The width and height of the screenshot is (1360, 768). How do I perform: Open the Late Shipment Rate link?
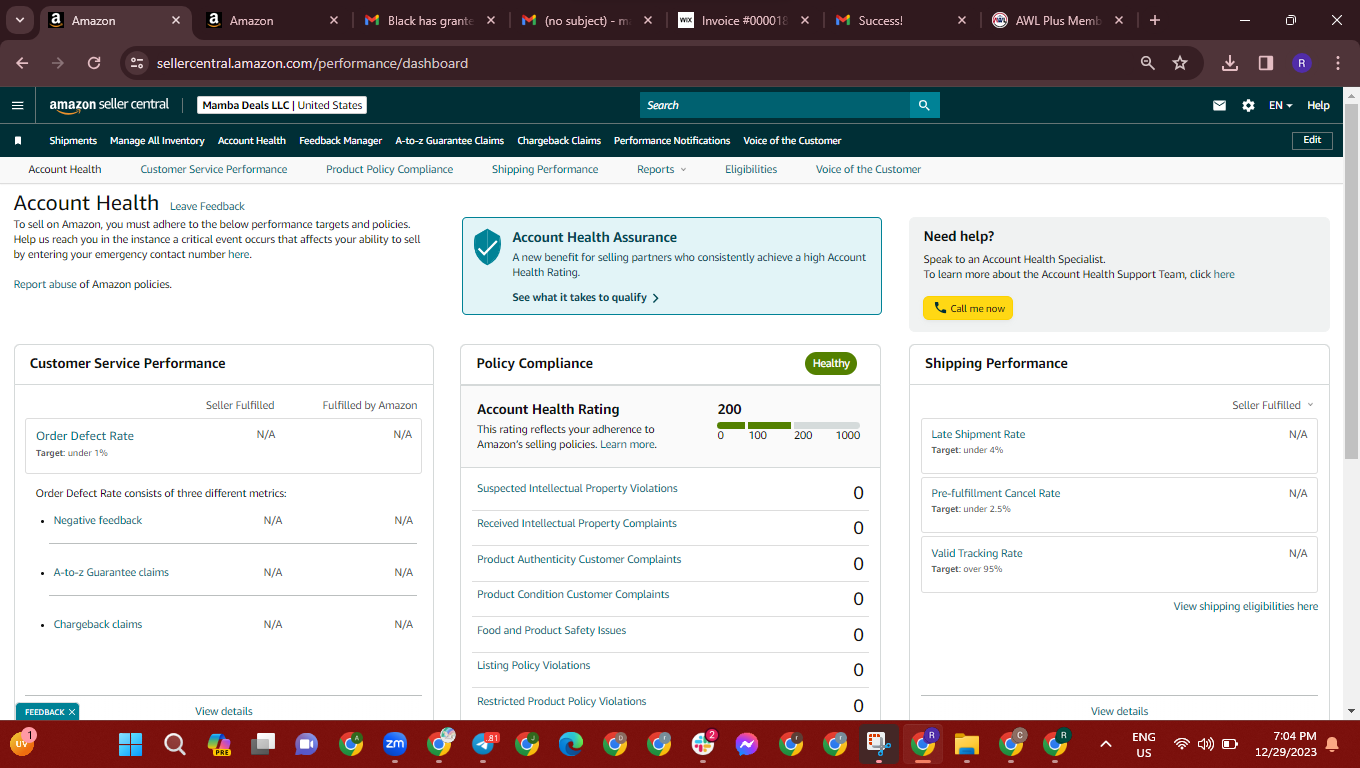(978, 435)
